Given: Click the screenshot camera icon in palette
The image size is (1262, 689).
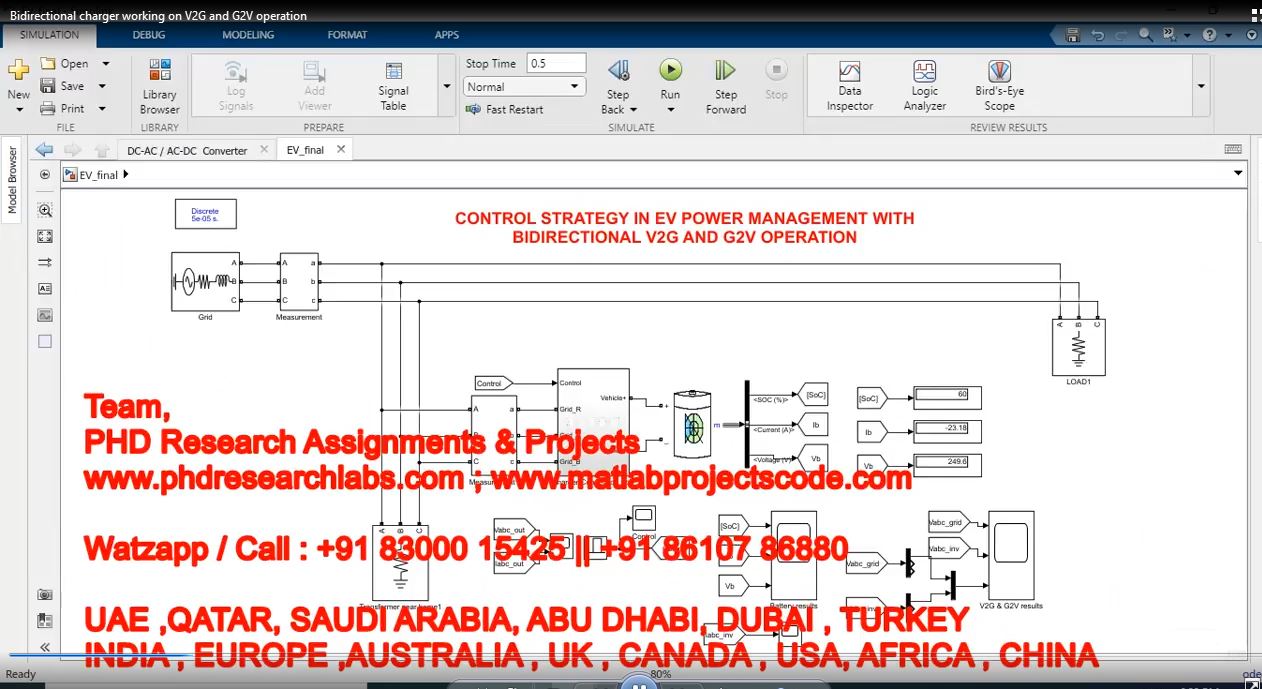Looking at the screenshot, I should point(44,594).
